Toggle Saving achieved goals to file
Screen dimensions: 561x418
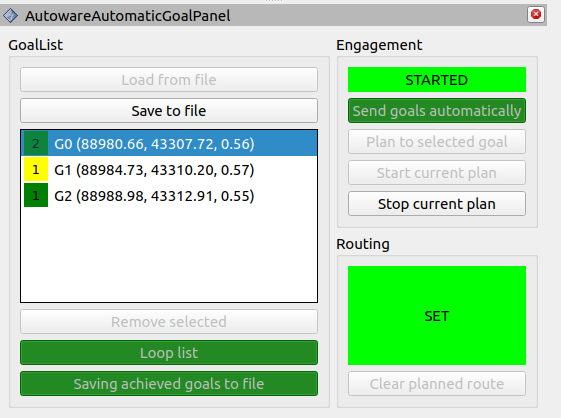click(x=169, y=384)
